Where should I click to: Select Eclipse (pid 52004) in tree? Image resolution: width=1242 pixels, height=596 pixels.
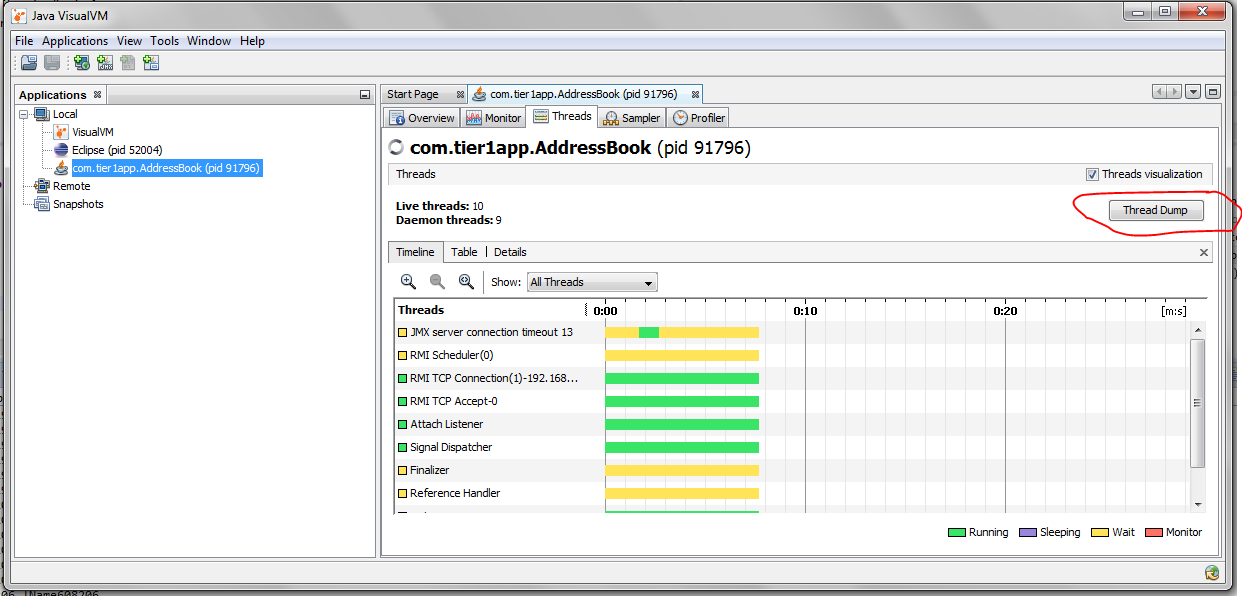click(x=116, y=150)
